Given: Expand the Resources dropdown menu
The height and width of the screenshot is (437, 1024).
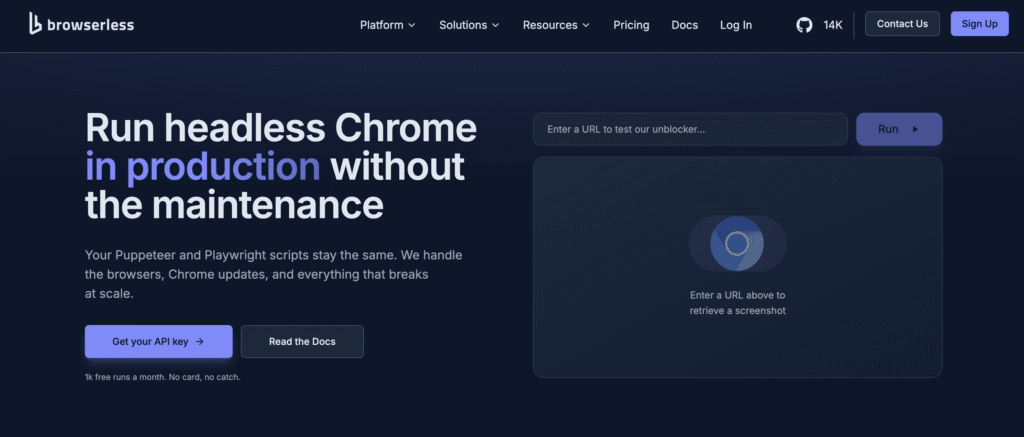Looking at the screenshot, I should [556, 25].
